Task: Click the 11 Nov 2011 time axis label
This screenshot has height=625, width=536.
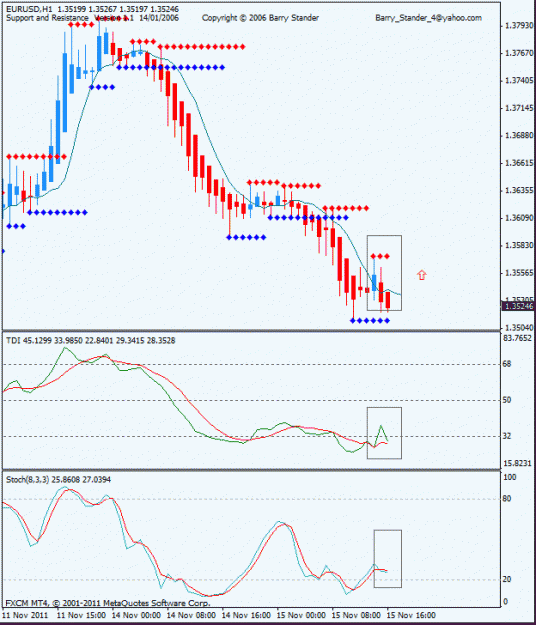Action: [25, 615]
